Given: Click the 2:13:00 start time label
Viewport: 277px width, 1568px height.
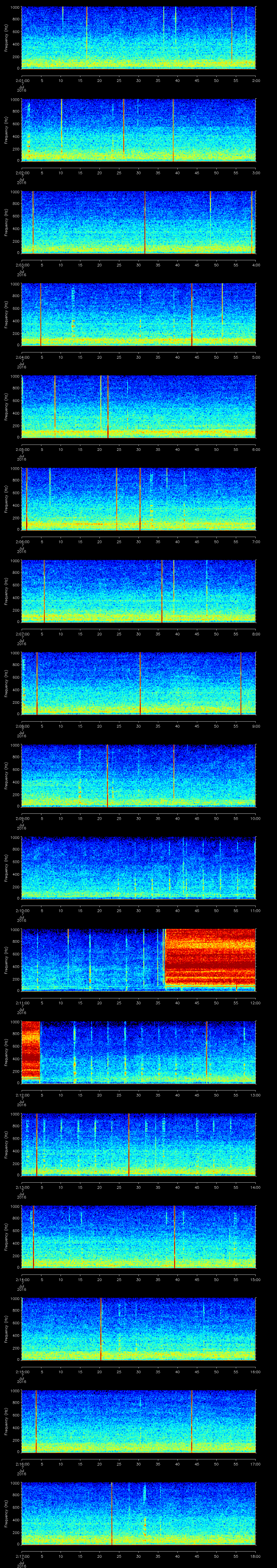Looking at the screenshot, I should coord(22,1187).
